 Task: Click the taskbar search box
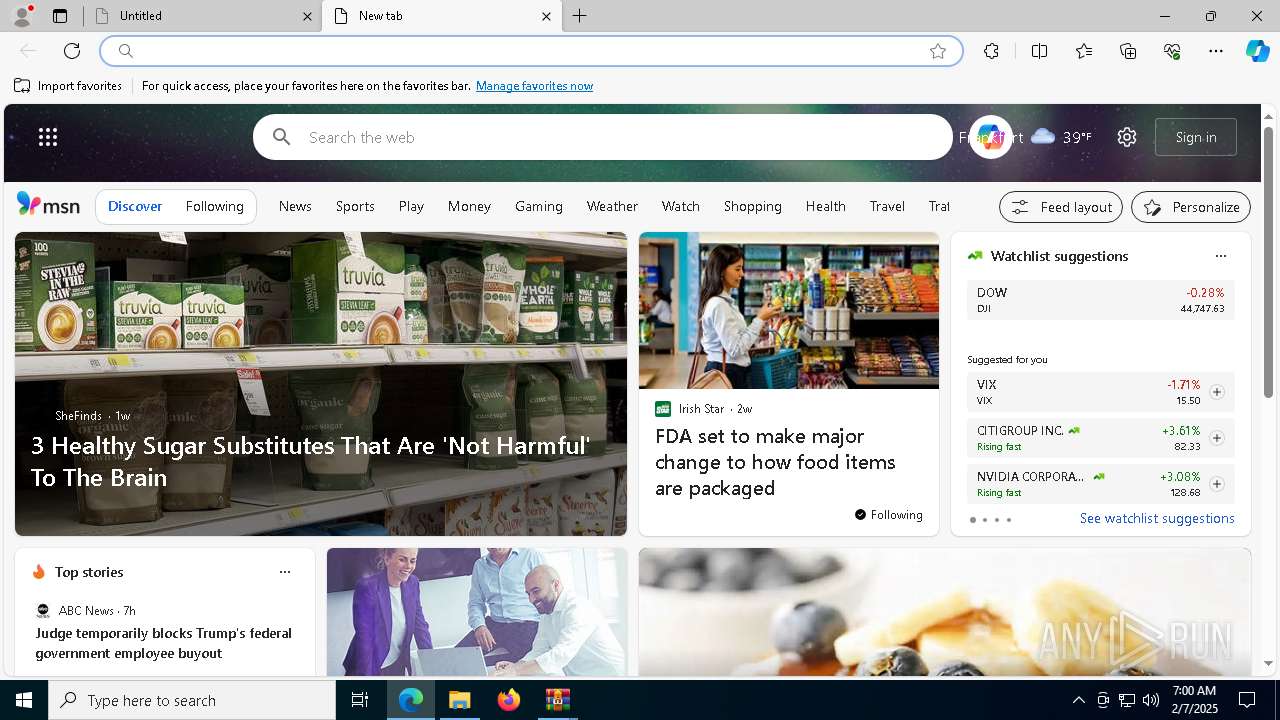pos(192,700)
